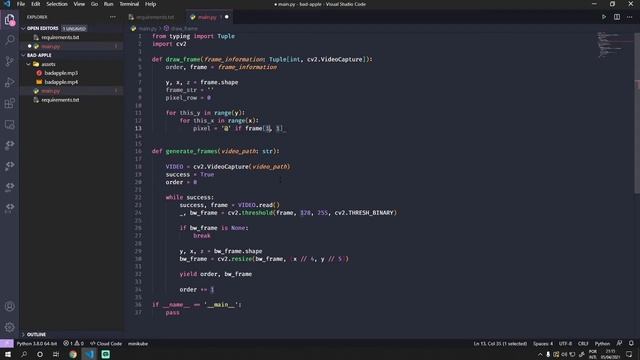The width and height of the screenshot is (640, 360).
Task: Open the Selection menu
Action: (x=57, y=4)
